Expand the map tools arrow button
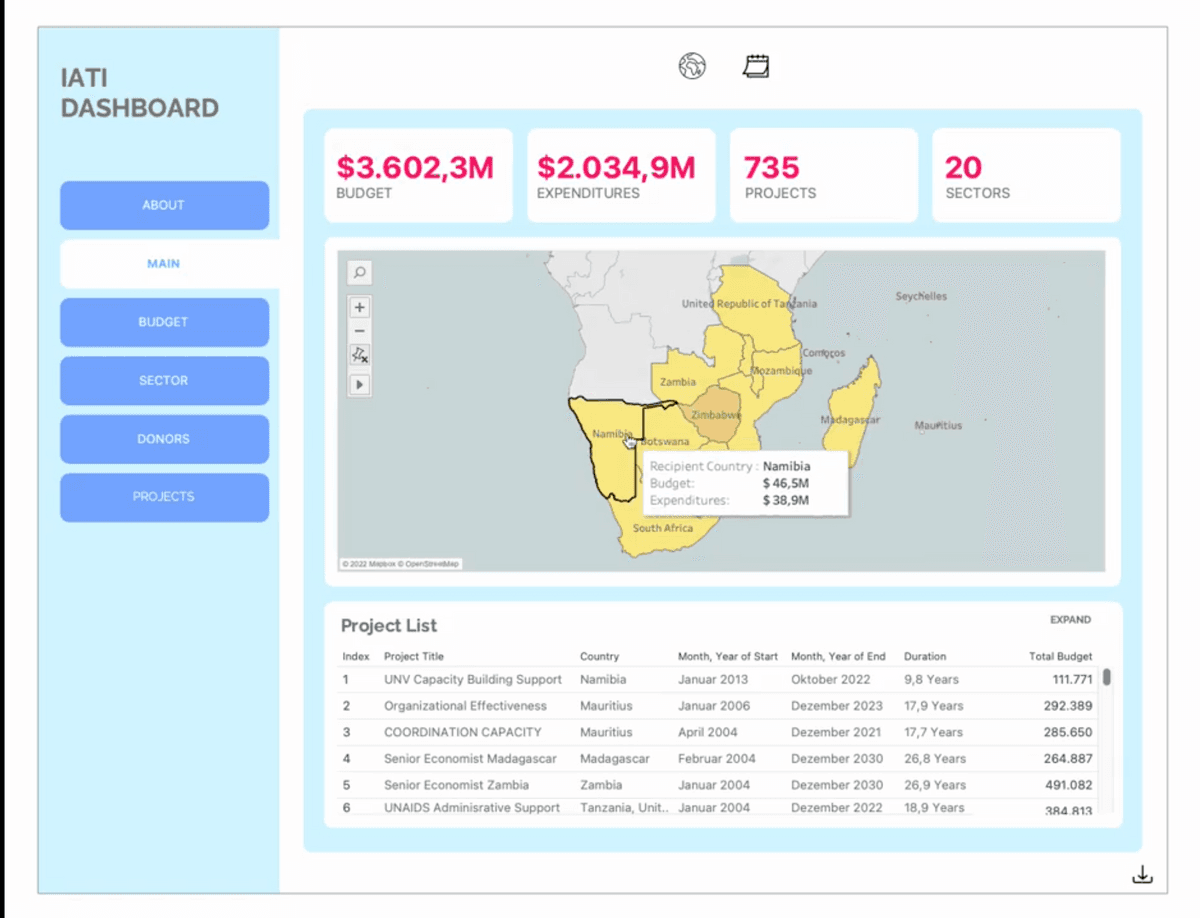Image resolution: width=1200 pixels, height=918 pixels. coord(359,384)
